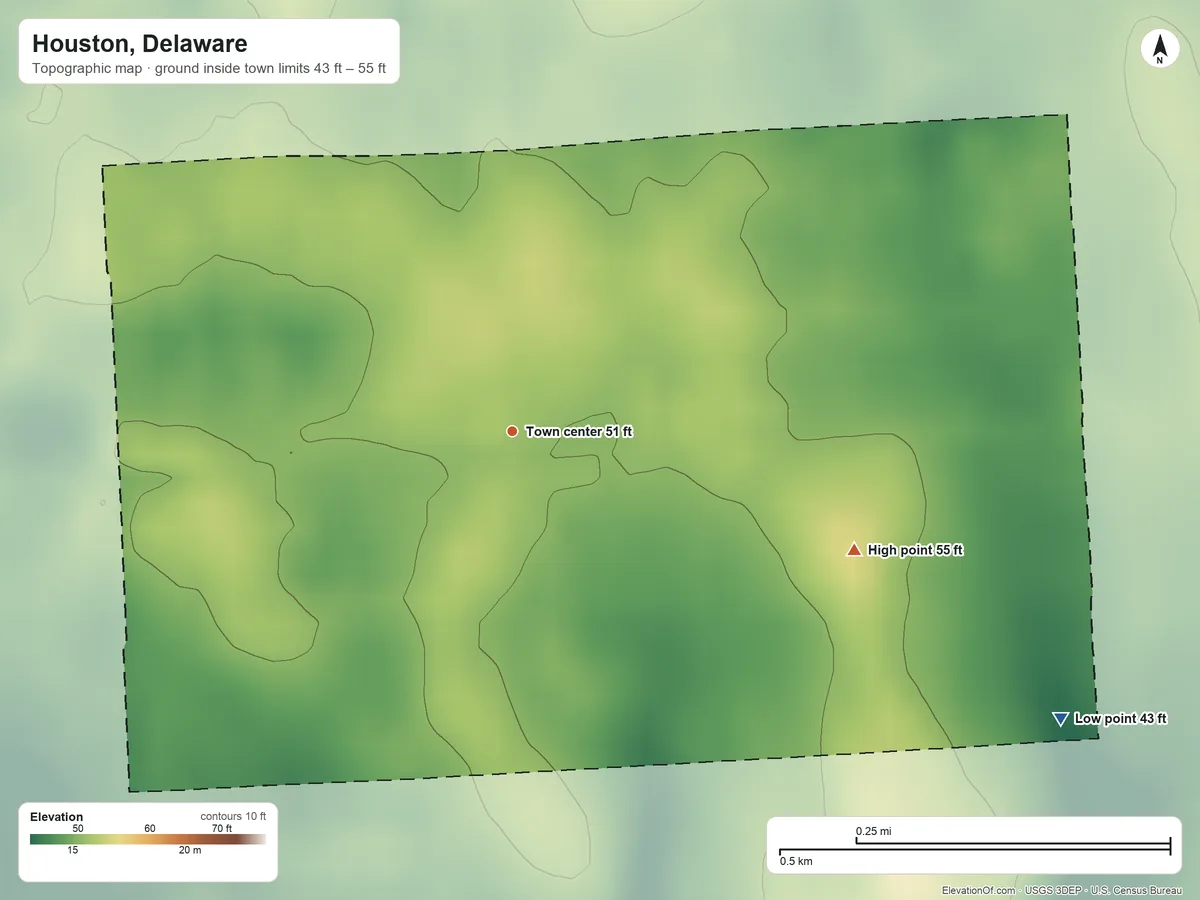Click the 'Elevation' legend heading

pyautogui.click(x=57, y=817)
